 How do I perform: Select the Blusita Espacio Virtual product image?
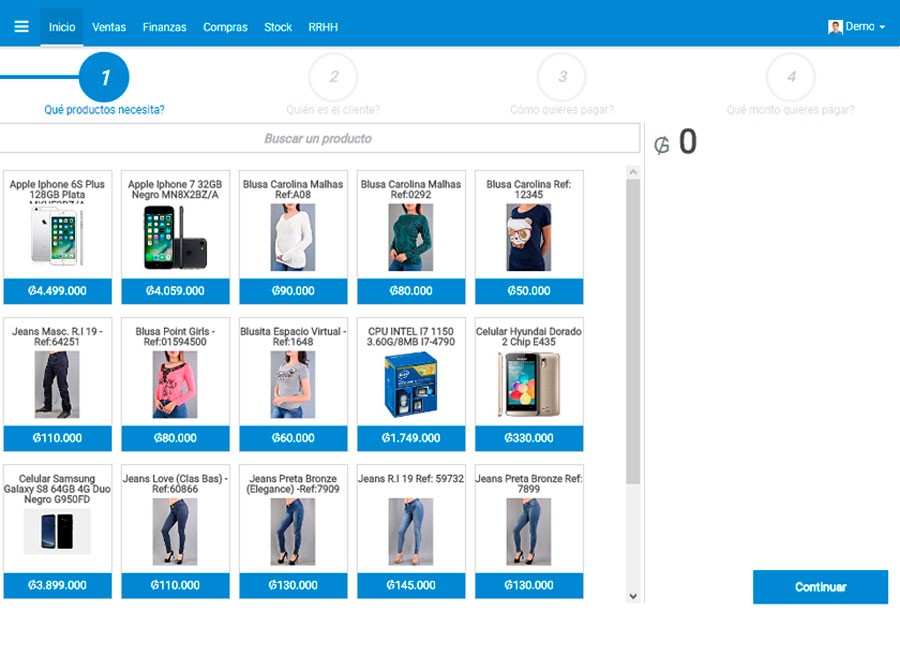(x=293, y=385)
